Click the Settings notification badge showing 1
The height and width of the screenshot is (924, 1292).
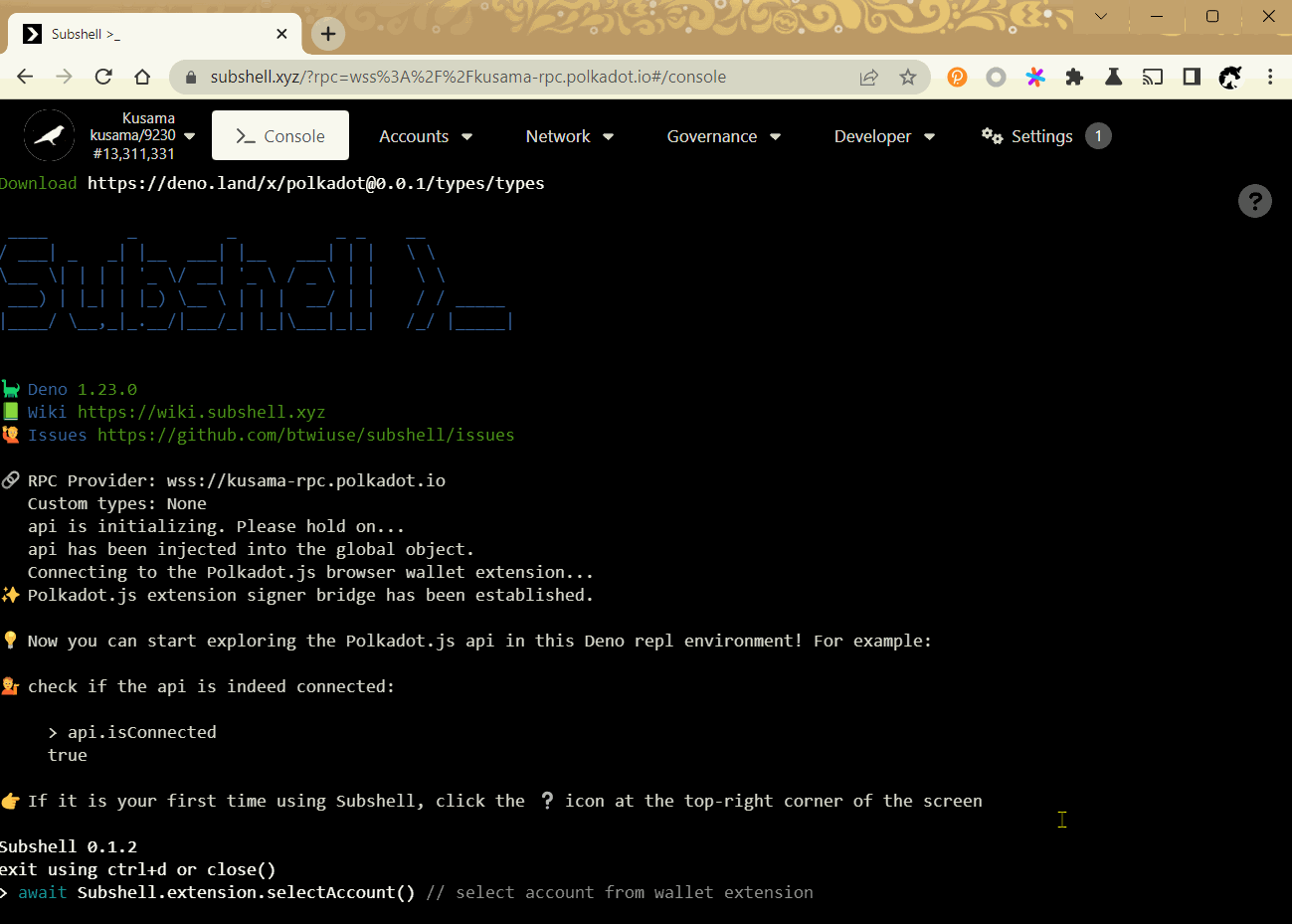[x=1098, y=135]
